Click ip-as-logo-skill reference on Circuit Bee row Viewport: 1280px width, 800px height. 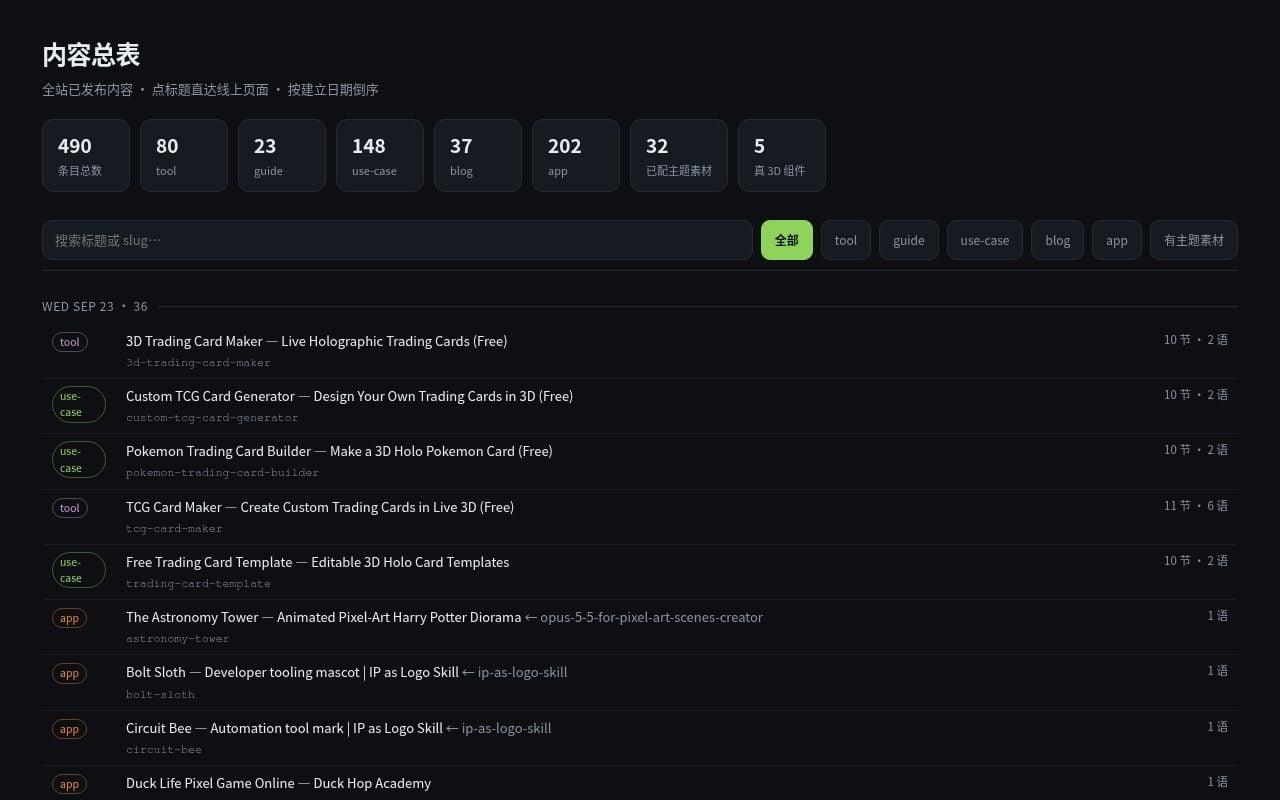coord(499,728)
